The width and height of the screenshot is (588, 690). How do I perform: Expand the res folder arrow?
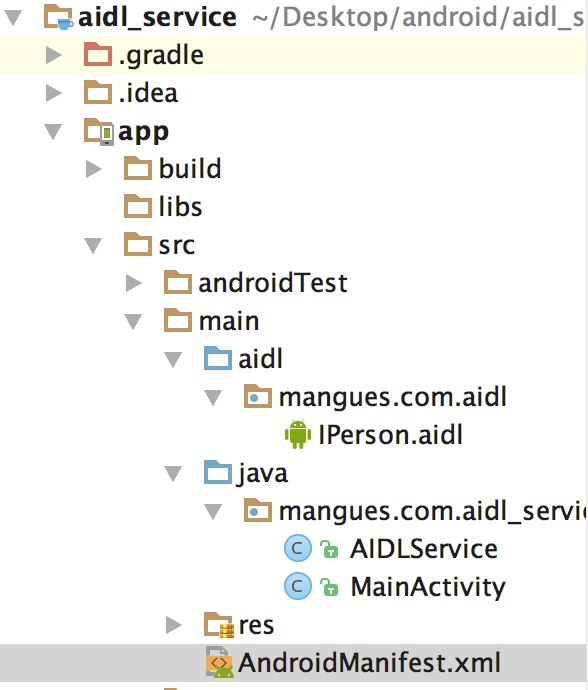(173, 625)
